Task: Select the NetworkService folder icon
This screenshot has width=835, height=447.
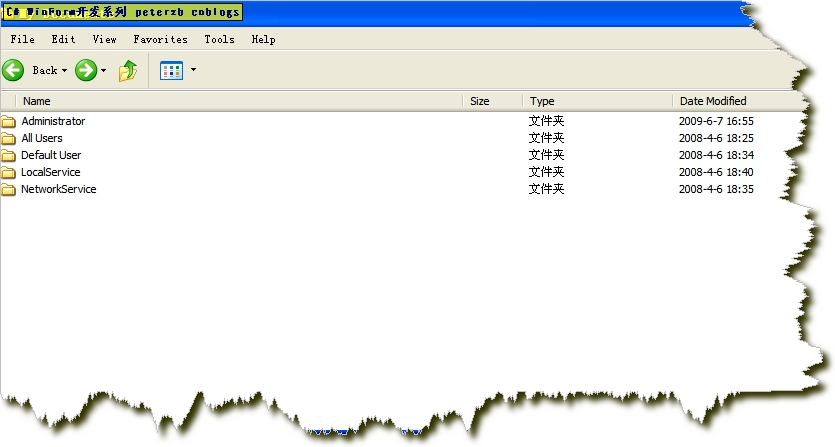Action: click(8, 190)
